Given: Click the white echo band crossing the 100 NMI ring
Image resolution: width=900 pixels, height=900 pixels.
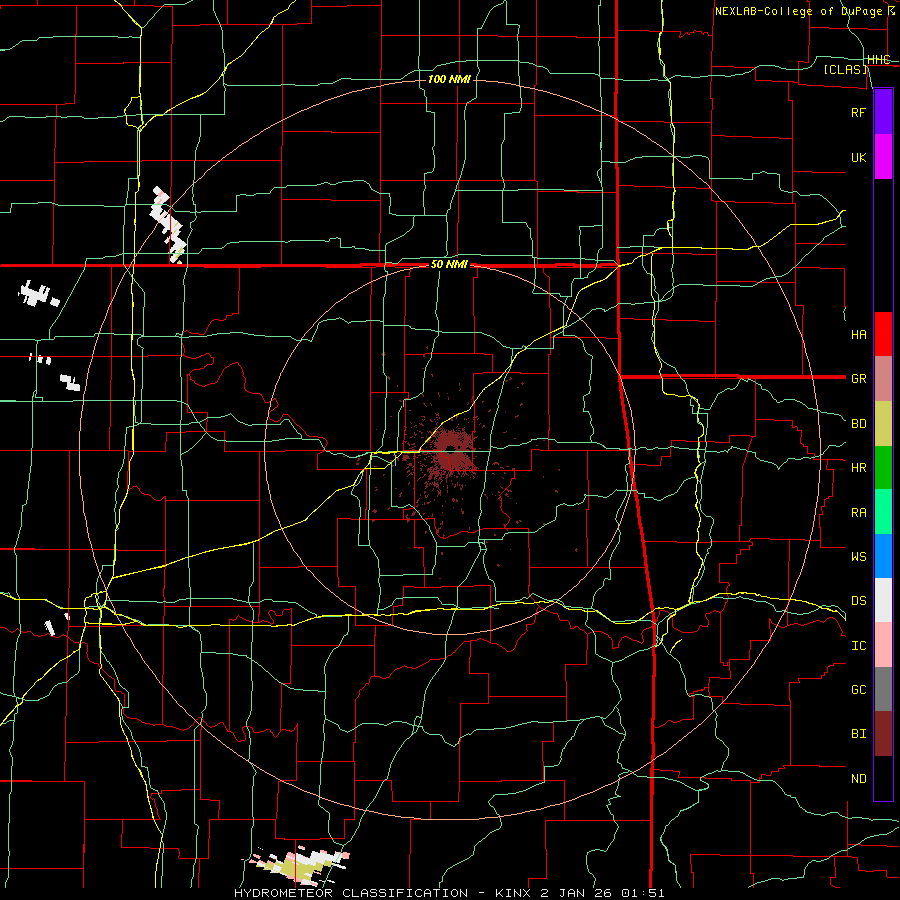Looking at the screenshot, I should 168,225.
